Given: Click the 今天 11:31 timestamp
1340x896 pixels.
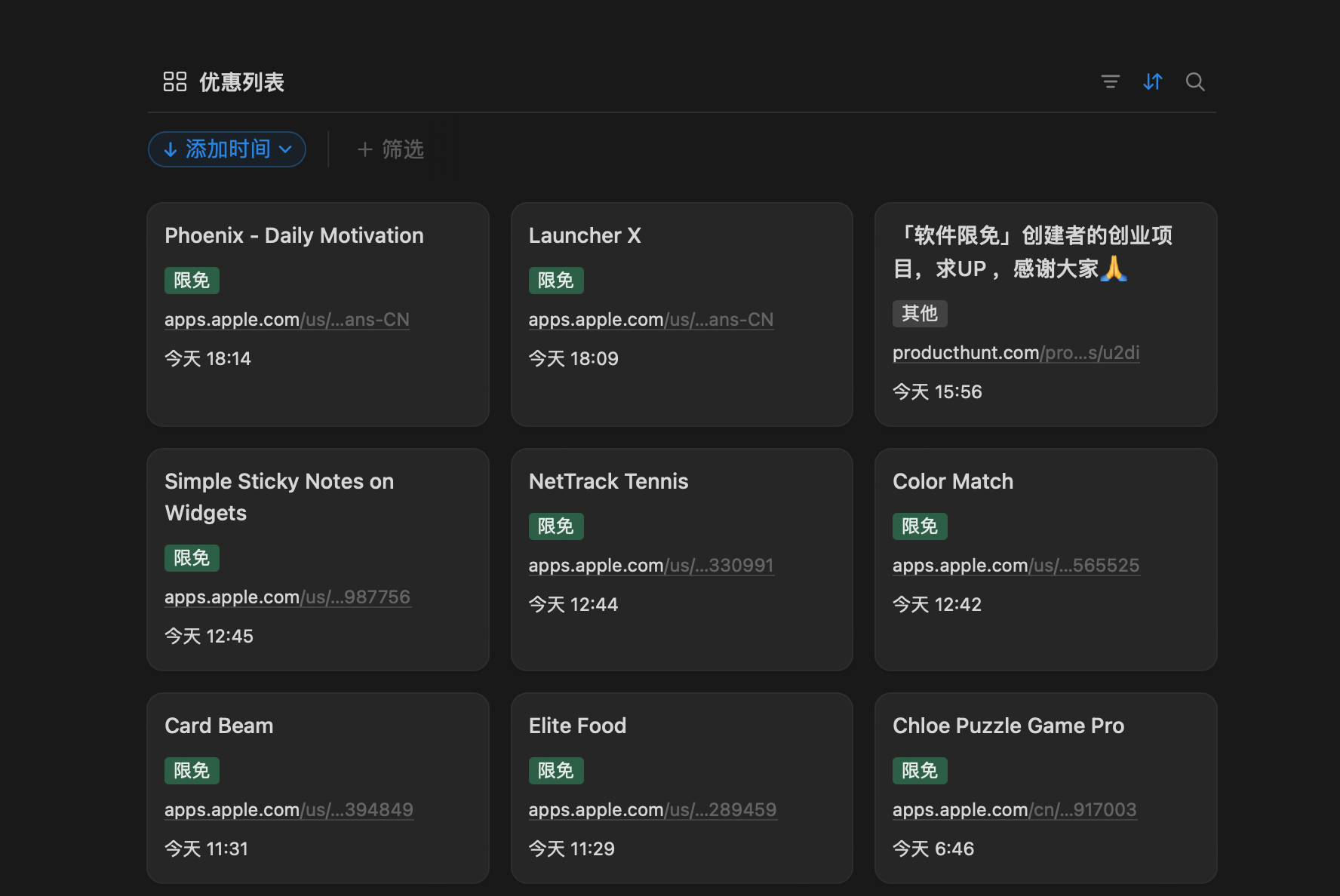Looking at the screenshot, I should (206, 849).
